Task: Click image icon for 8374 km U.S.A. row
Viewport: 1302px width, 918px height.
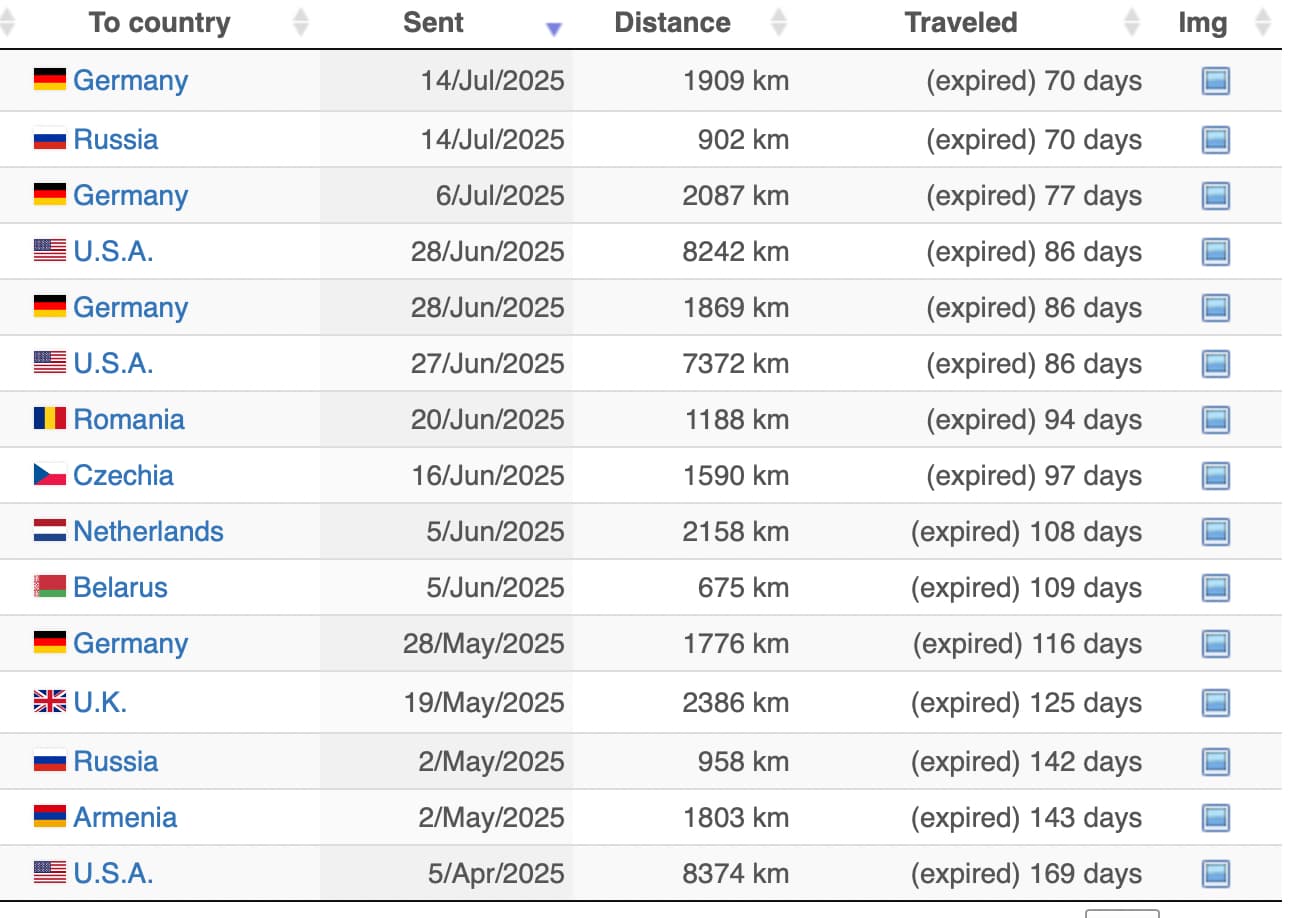Action: pos(1215,873)
